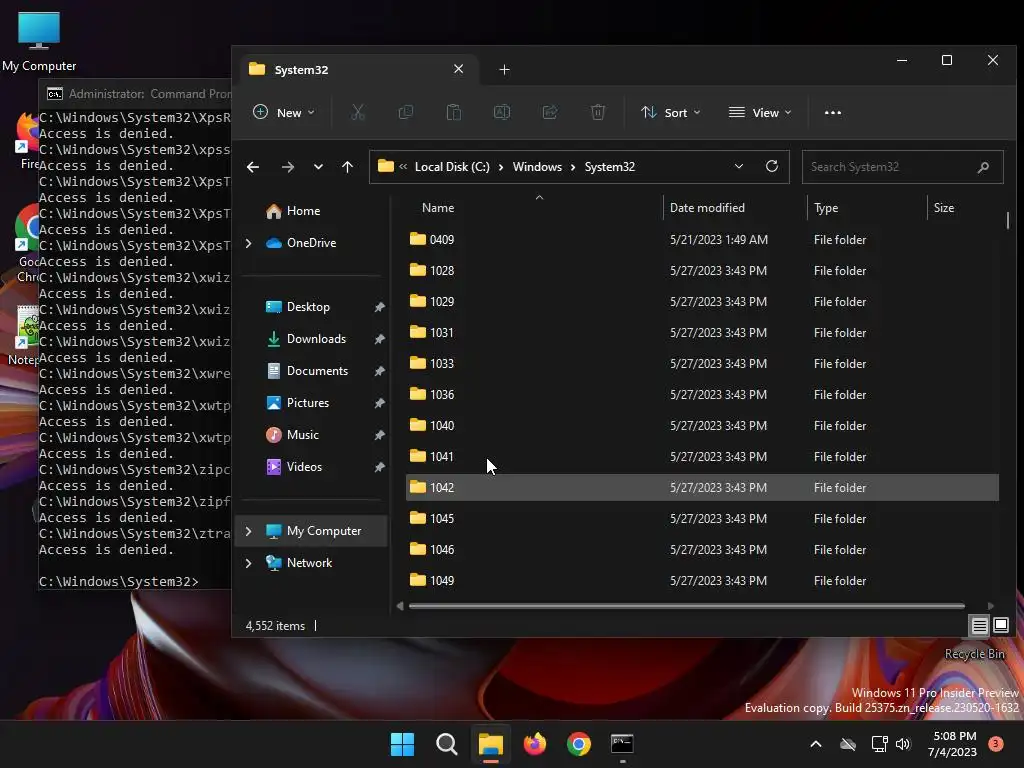Launch Firefox from the taskbar
Viewport: 1024px width, 768px height.
[535, 744]
